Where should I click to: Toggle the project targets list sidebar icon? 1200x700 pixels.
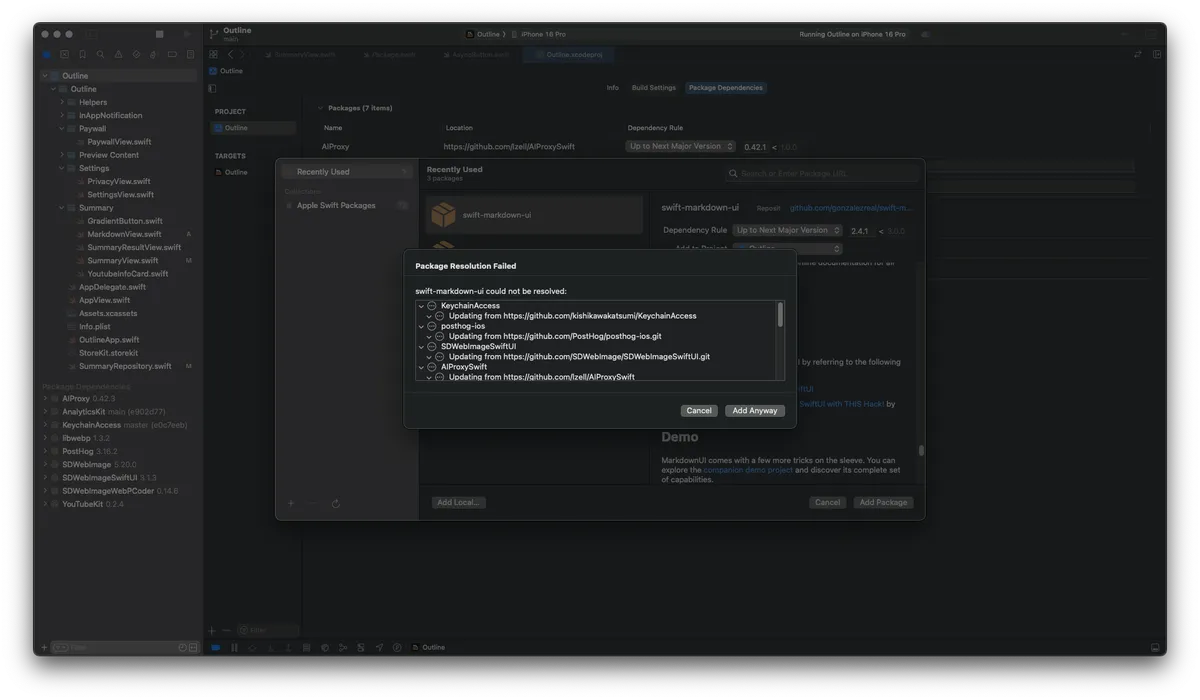[212, 88]
